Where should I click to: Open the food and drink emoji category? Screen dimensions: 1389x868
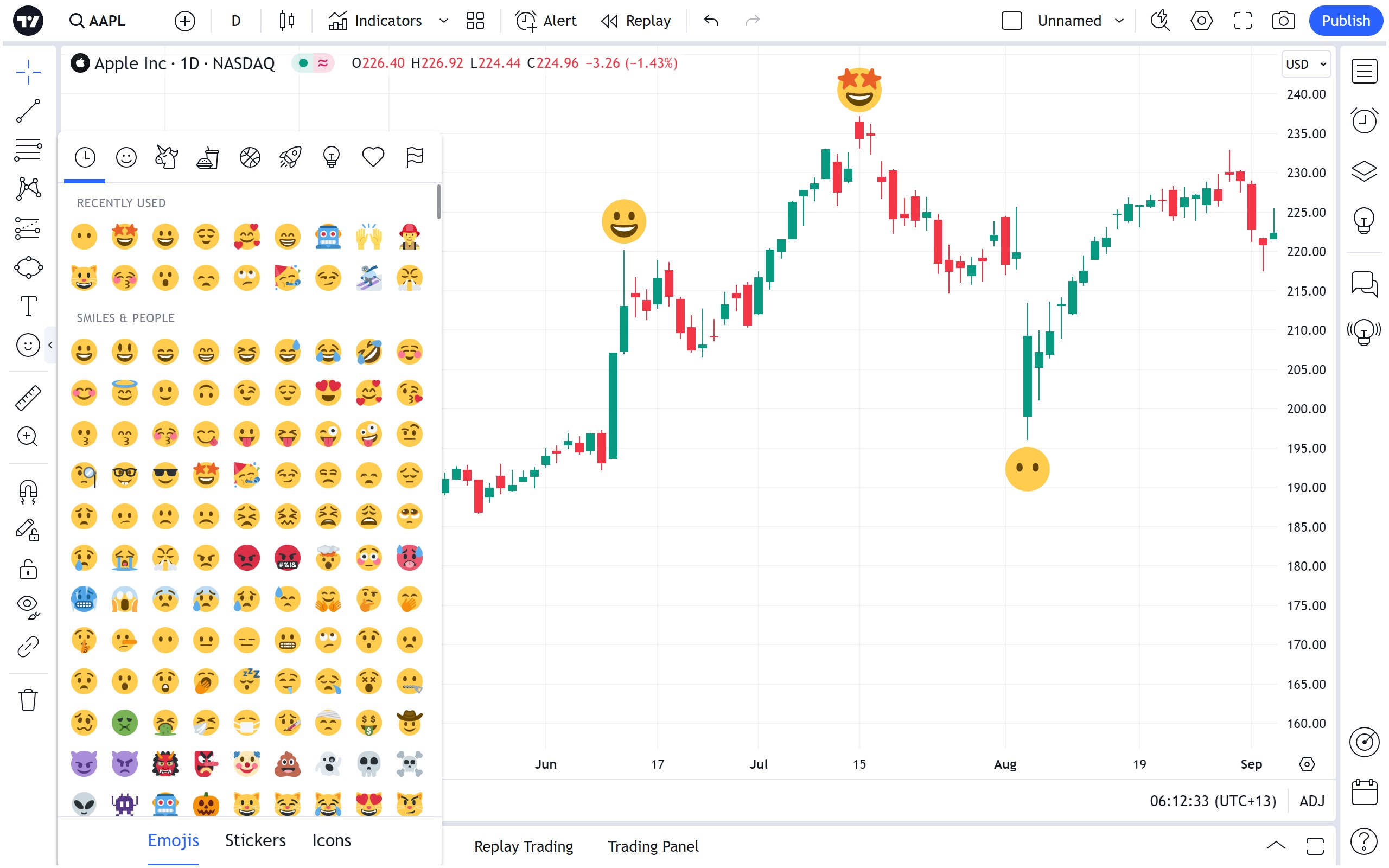208,157
